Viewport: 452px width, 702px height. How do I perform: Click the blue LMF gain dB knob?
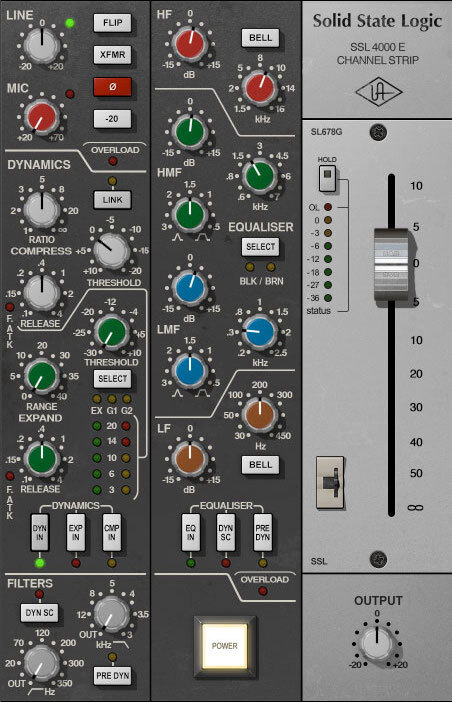190,287
